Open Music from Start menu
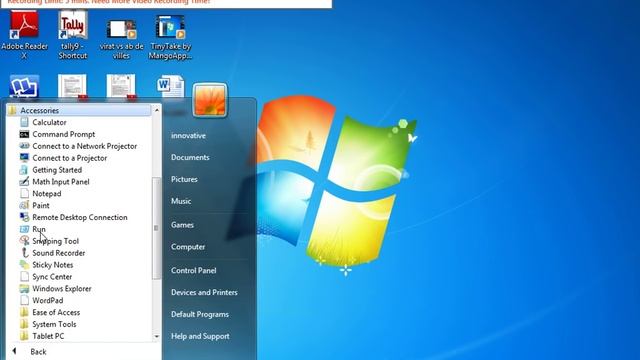 click(181, 201)
